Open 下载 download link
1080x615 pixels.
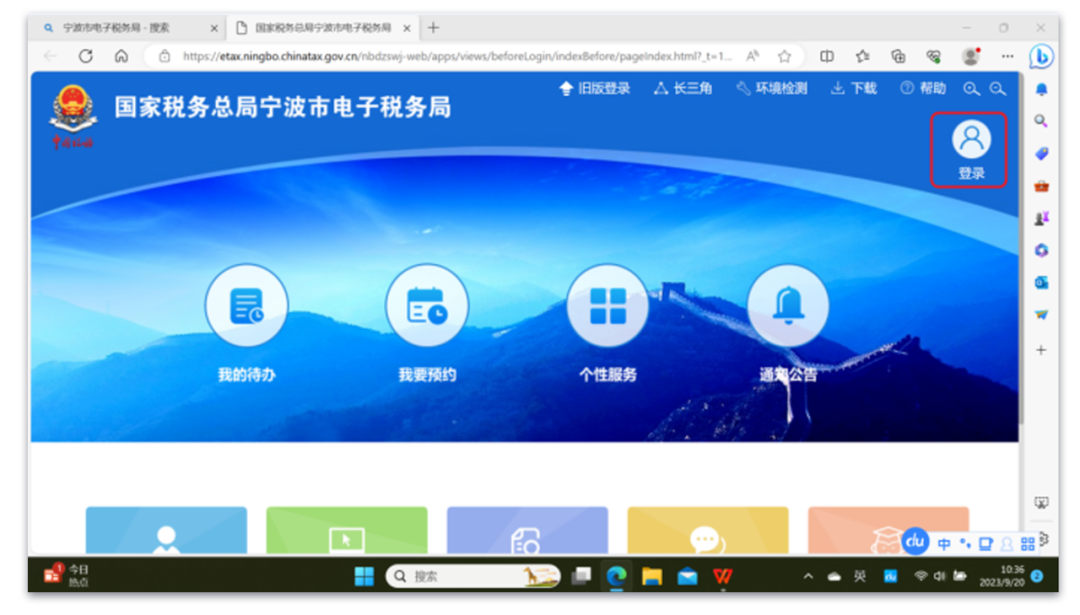pos(854,89)
